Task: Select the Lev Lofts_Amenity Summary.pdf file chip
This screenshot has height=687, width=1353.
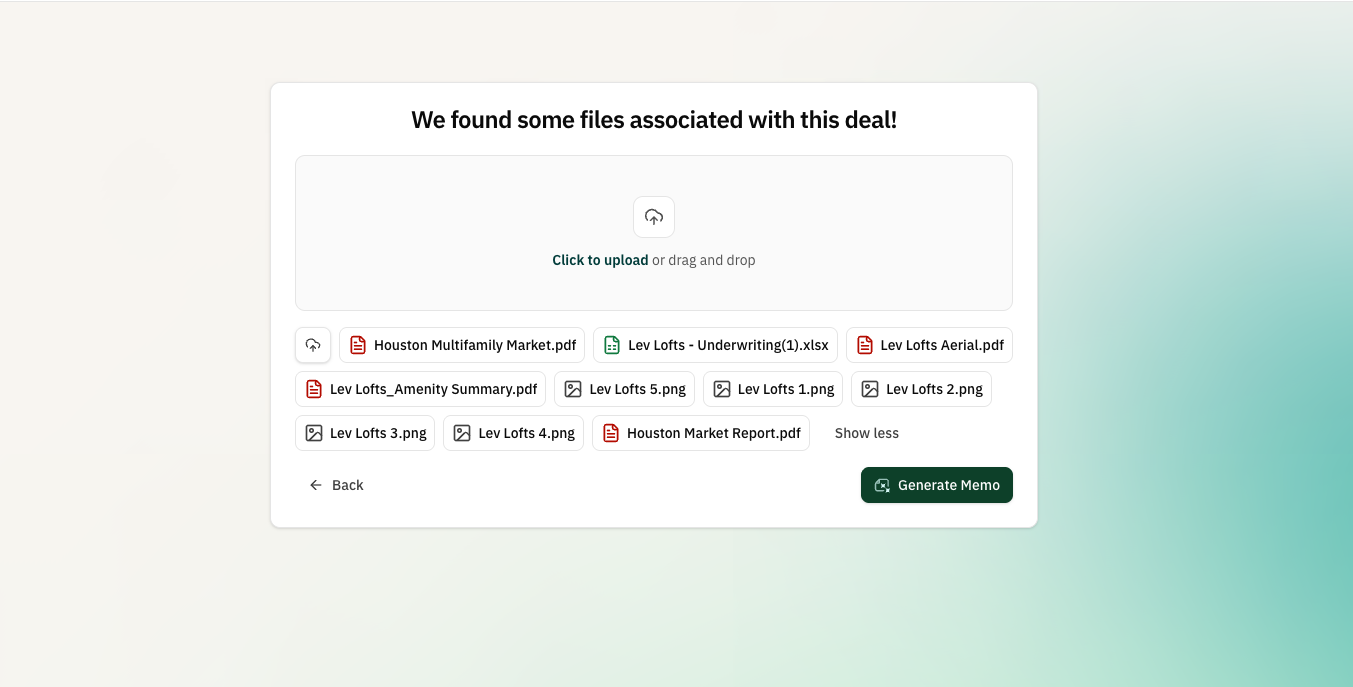Action: coord(421,389)
